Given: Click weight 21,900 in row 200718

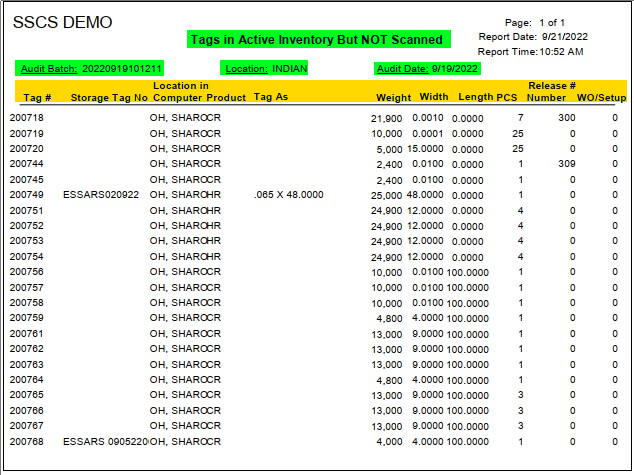Looking at the screenshot, I should point(386,118).
